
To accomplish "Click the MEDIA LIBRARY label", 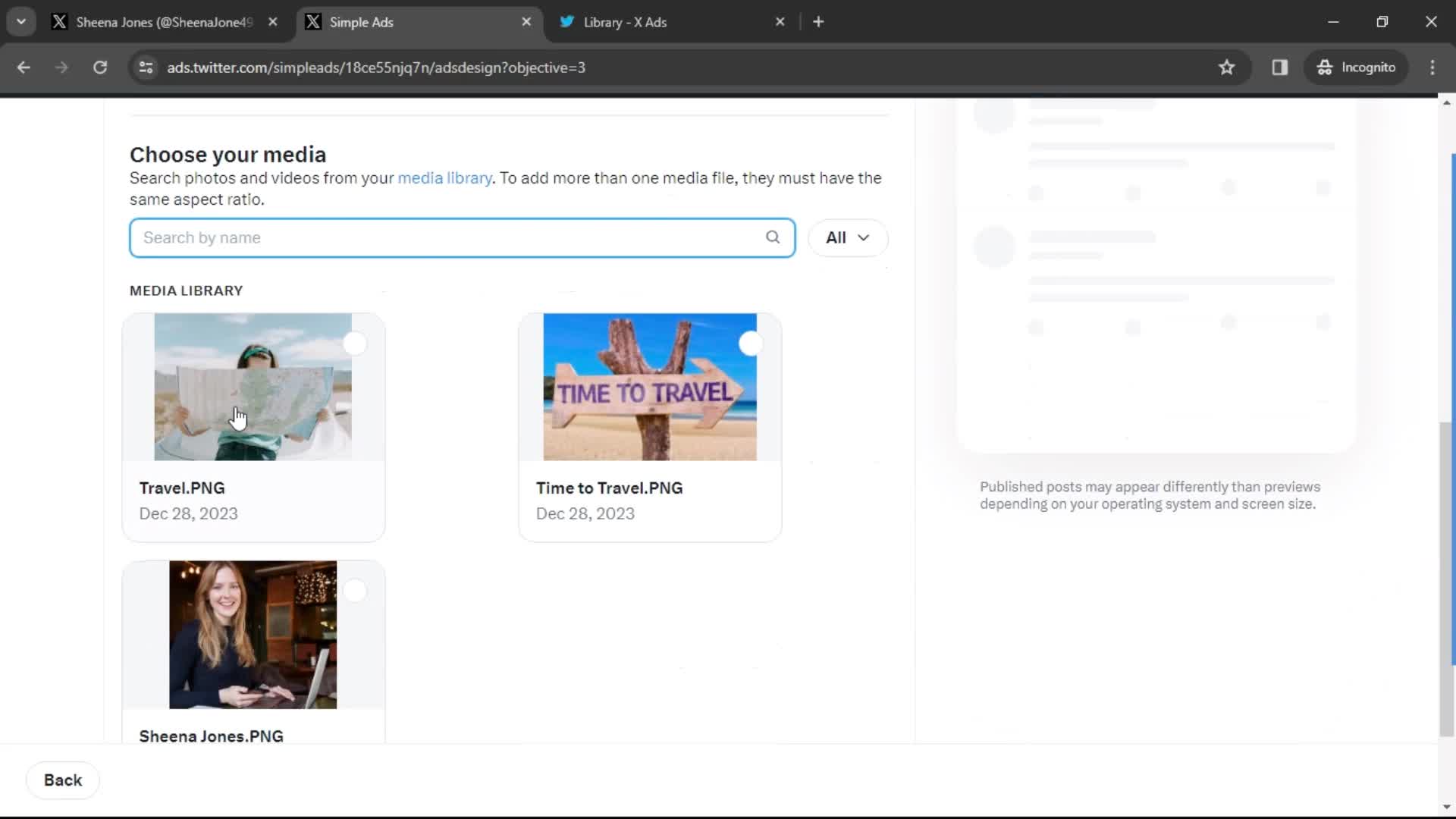I will [x=187, y=290].
